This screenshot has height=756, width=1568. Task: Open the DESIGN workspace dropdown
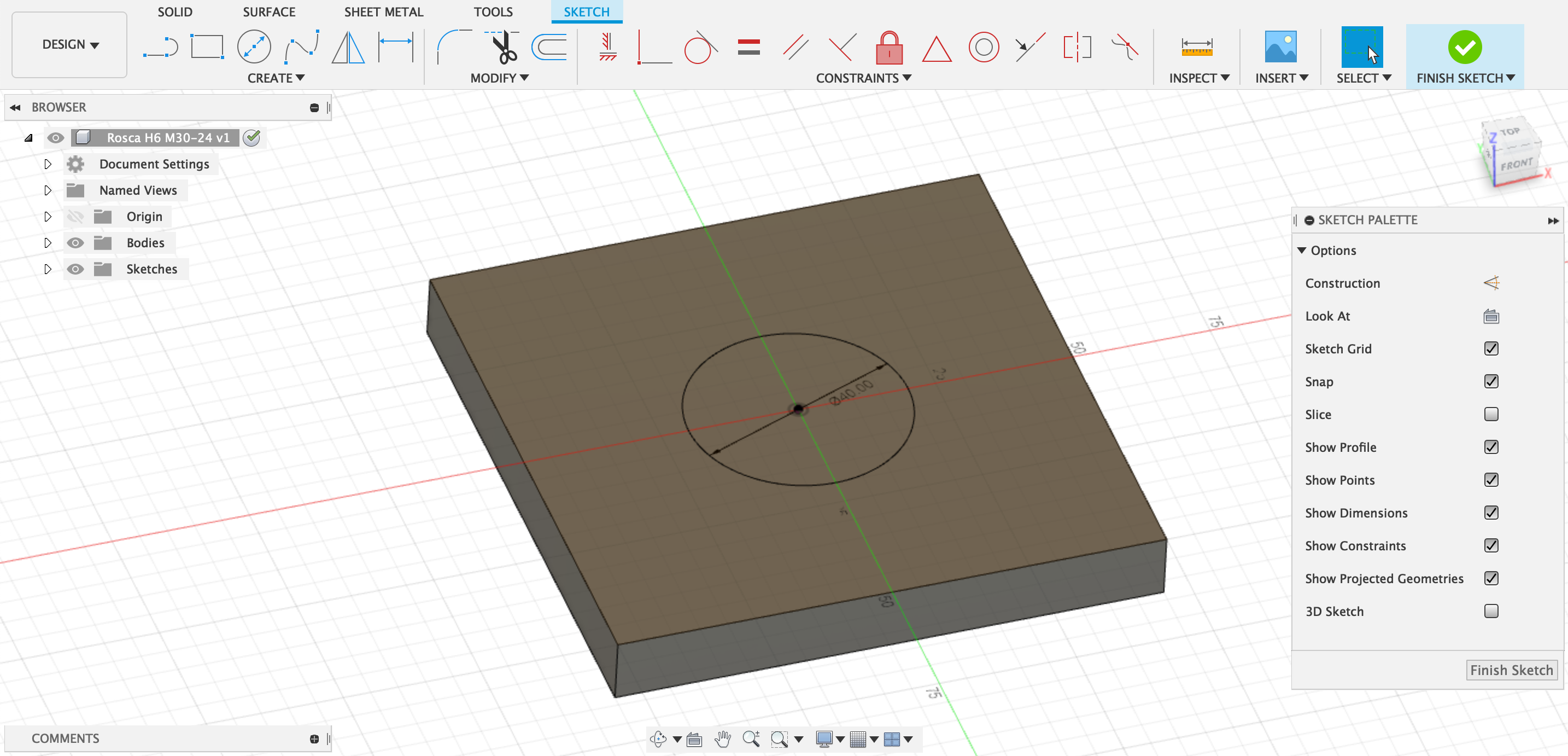point(69,44)
